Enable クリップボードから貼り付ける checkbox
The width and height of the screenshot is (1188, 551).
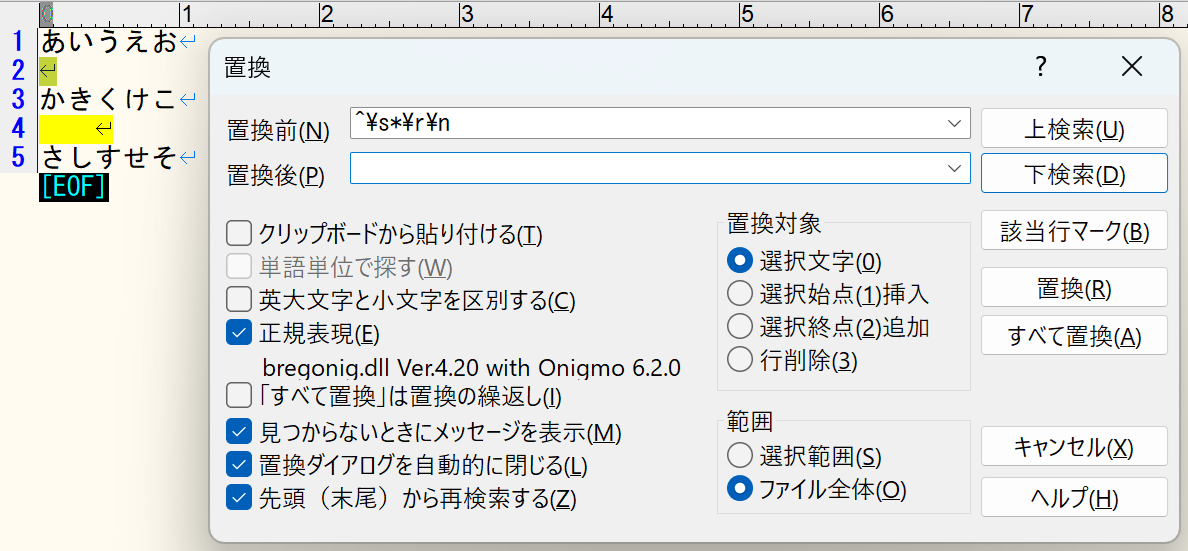point(239,235)
